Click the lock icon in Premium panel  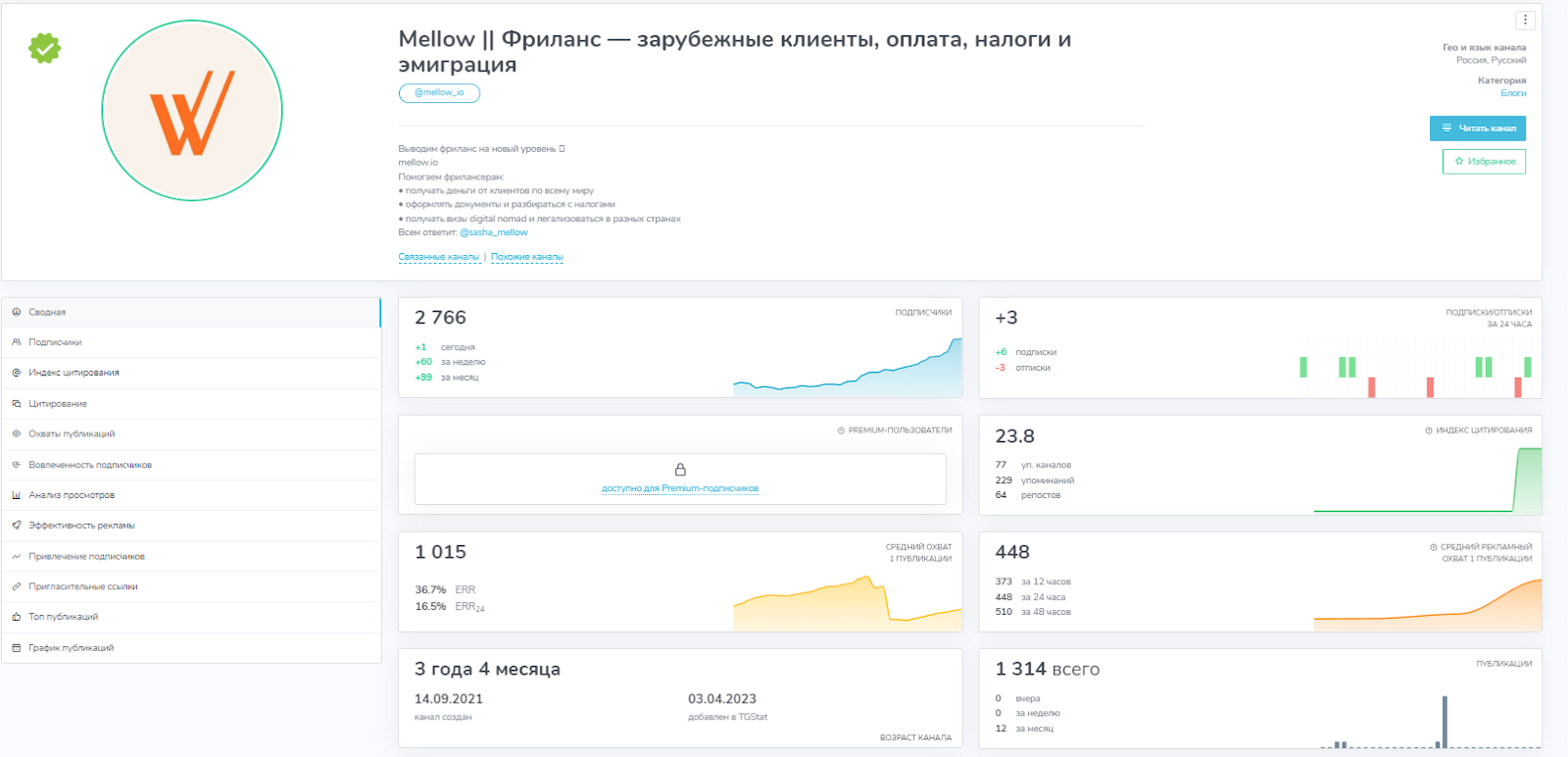tap(680, 470)
